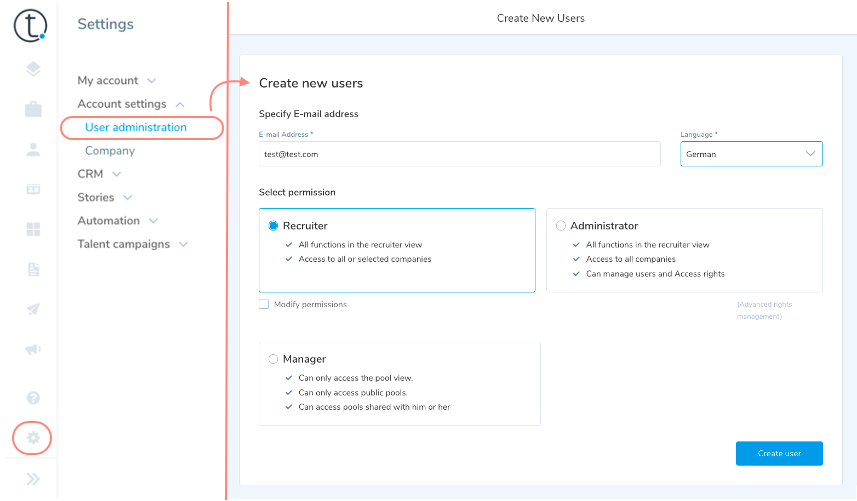Click the Talention logo icon
Image resolution: width=857 pixels, height=501 pixels.
coord(30,25)
